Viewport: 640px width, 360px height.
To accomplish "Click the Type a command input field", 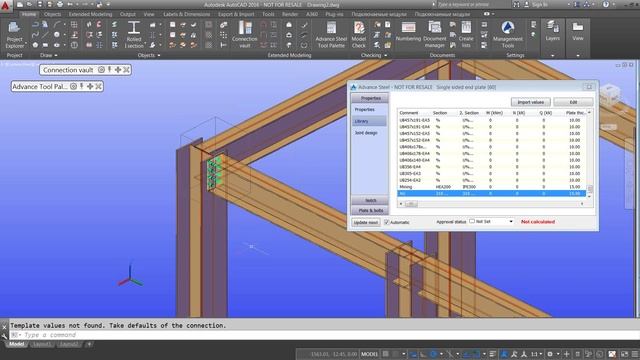I will pyautogui.click(x=322, y=335).
